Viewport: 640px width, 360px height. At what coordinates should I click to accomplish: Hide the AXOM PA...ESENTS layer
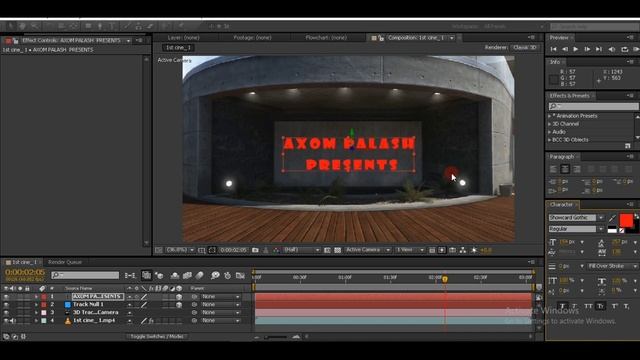6,297
